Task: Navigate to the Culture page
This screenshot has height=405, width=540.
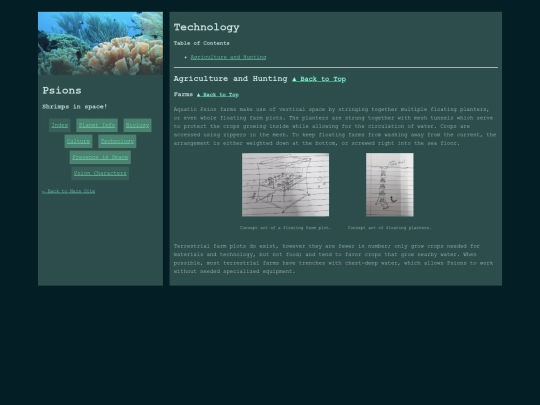Action: [x=78, y=141]
